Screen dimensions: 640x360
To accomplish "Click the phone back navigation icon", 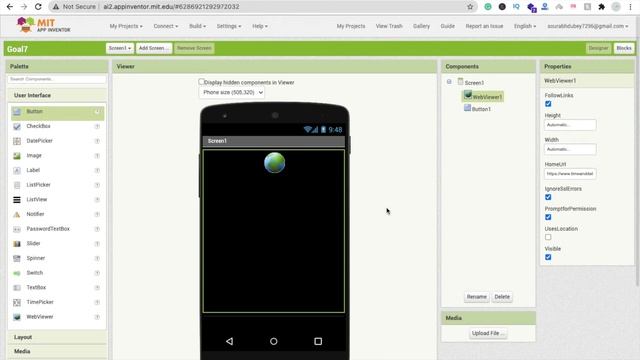I will coord(229,341).
